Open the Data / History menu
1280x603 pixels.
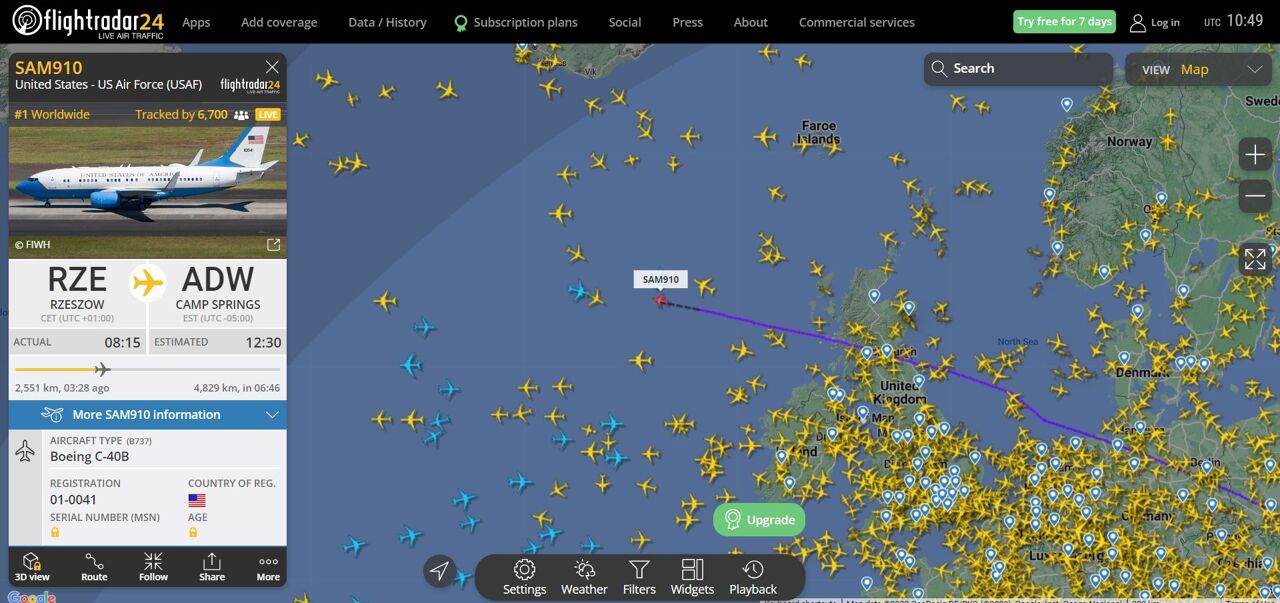[x=387, y=22]
